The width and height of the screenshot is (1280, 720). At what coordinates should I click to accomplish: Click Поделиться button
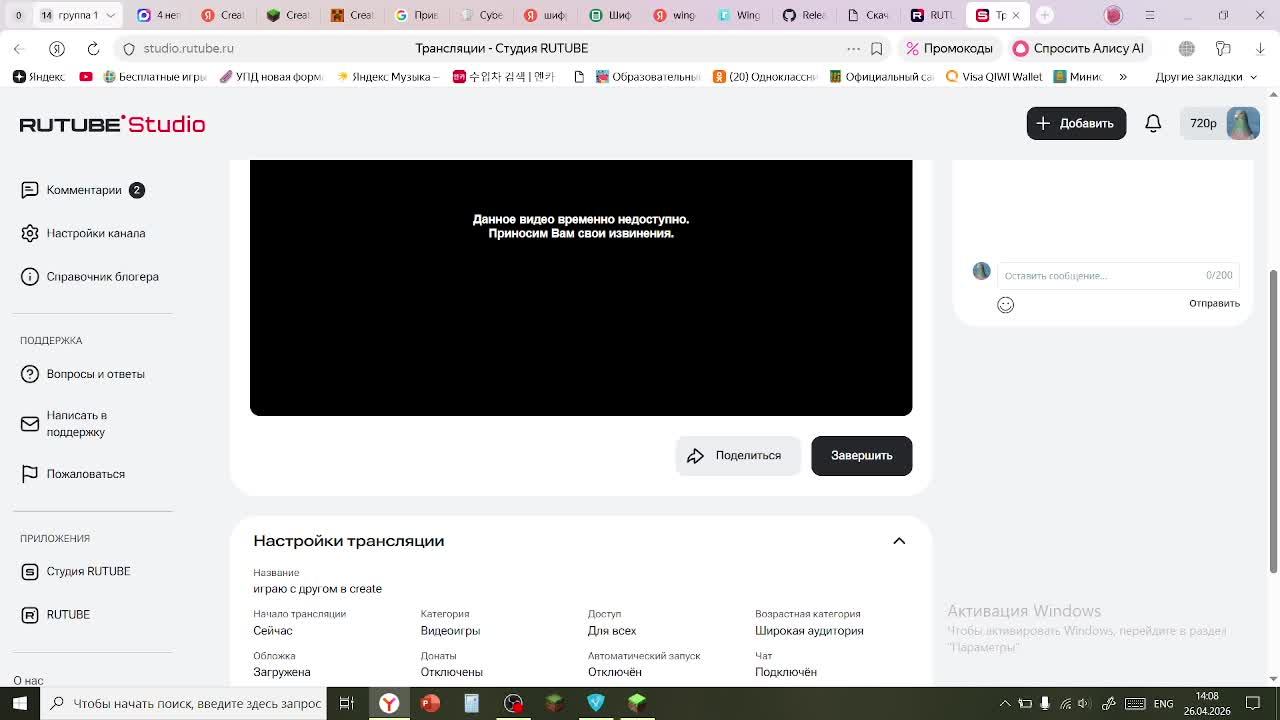[x=738, y=456]
